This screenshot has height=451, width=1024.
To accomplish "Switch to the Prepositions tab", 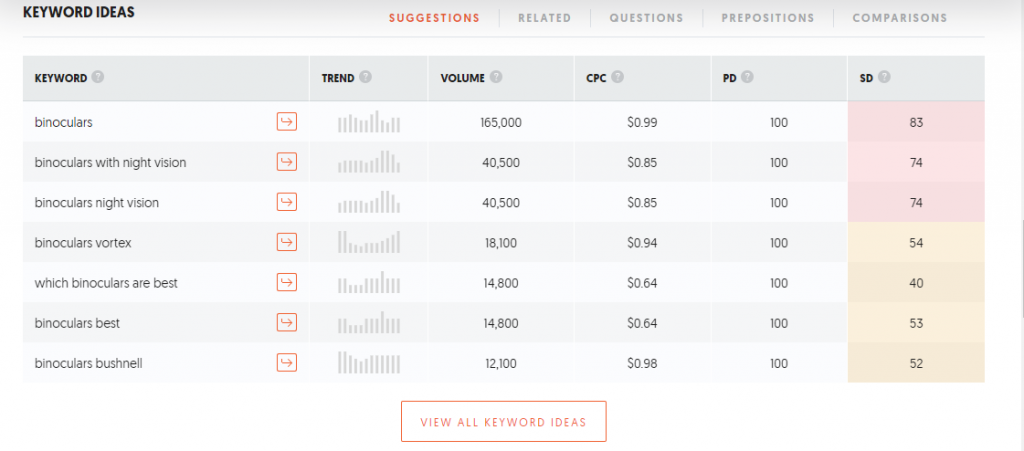I will tap(768, 18).
